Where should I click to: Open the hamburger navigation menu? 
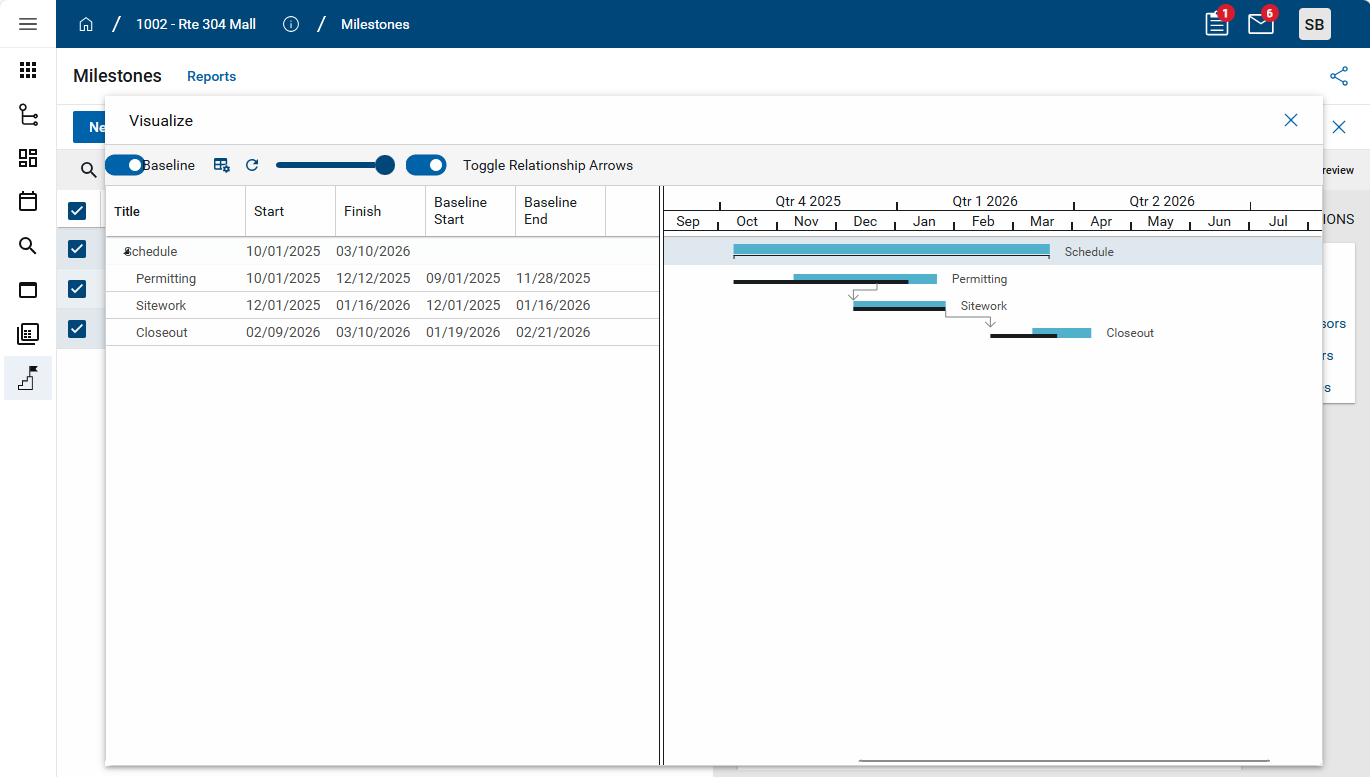[x=28, y=24]
